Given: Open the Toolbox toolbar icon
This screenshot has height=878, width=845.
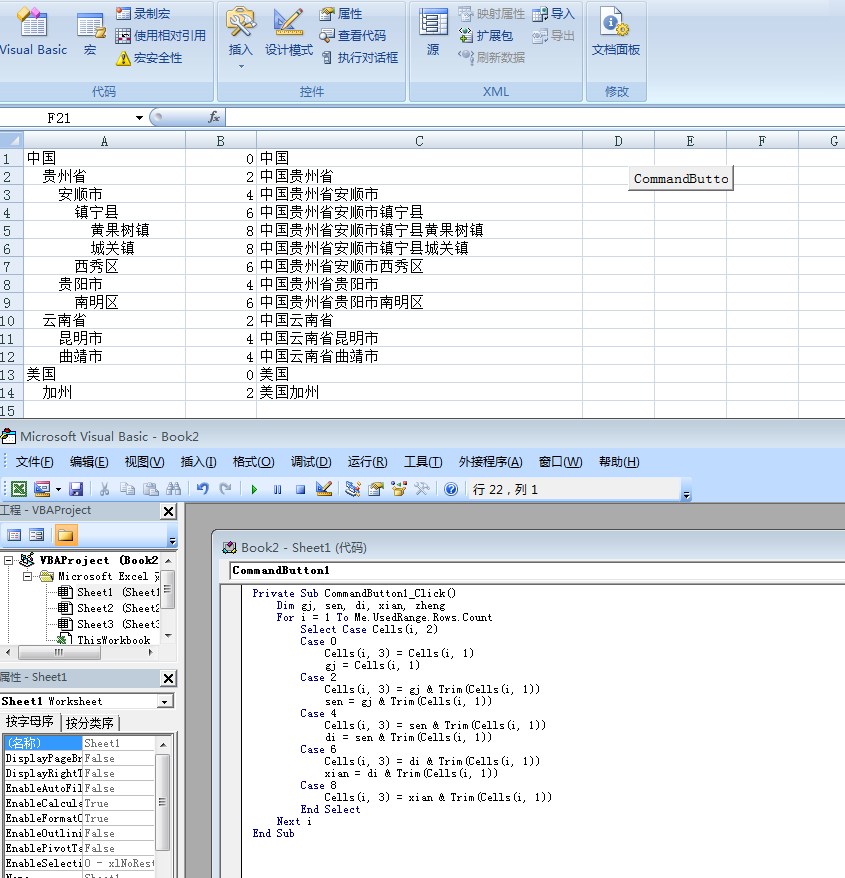Looking at the screenshot, I should coord(422,489).
